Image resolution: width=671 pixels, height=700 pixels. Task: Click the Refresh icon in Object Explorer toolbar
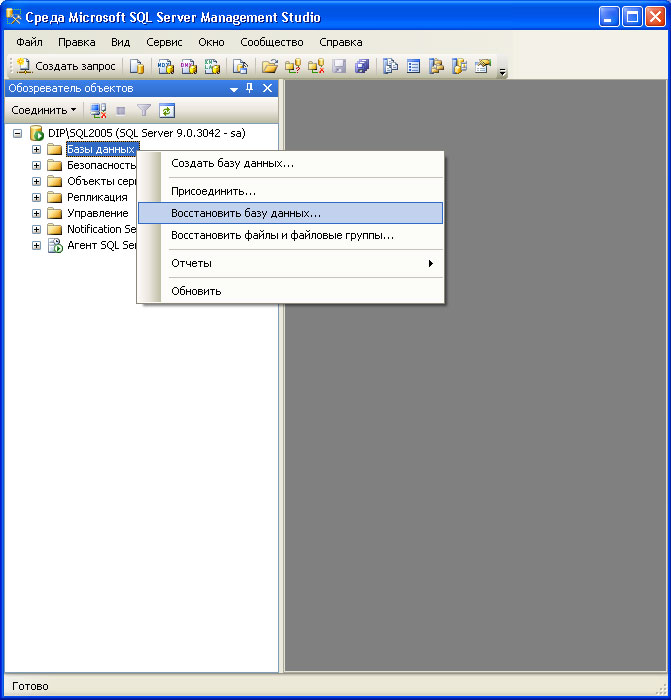(167, 110)
